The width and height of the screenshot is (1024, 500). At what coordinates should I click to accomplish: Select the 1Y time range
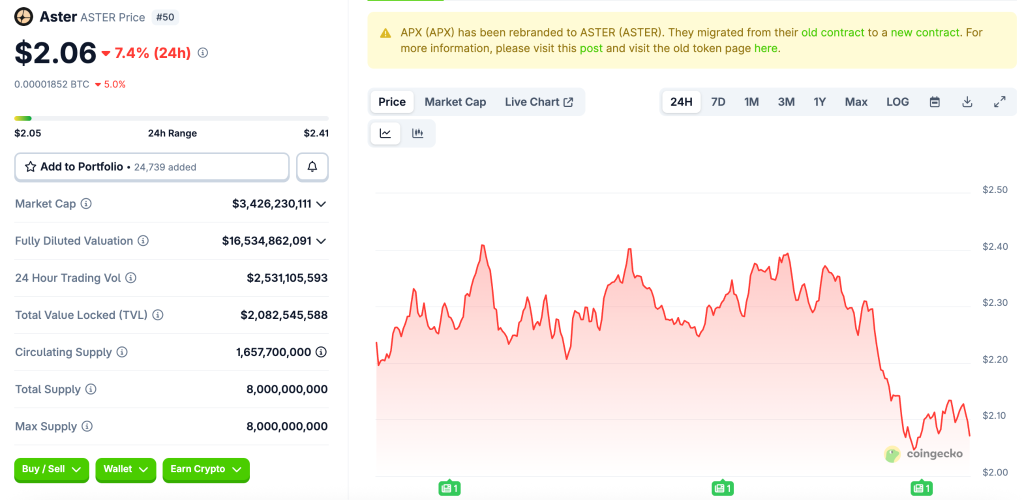[x=820, y=102]
